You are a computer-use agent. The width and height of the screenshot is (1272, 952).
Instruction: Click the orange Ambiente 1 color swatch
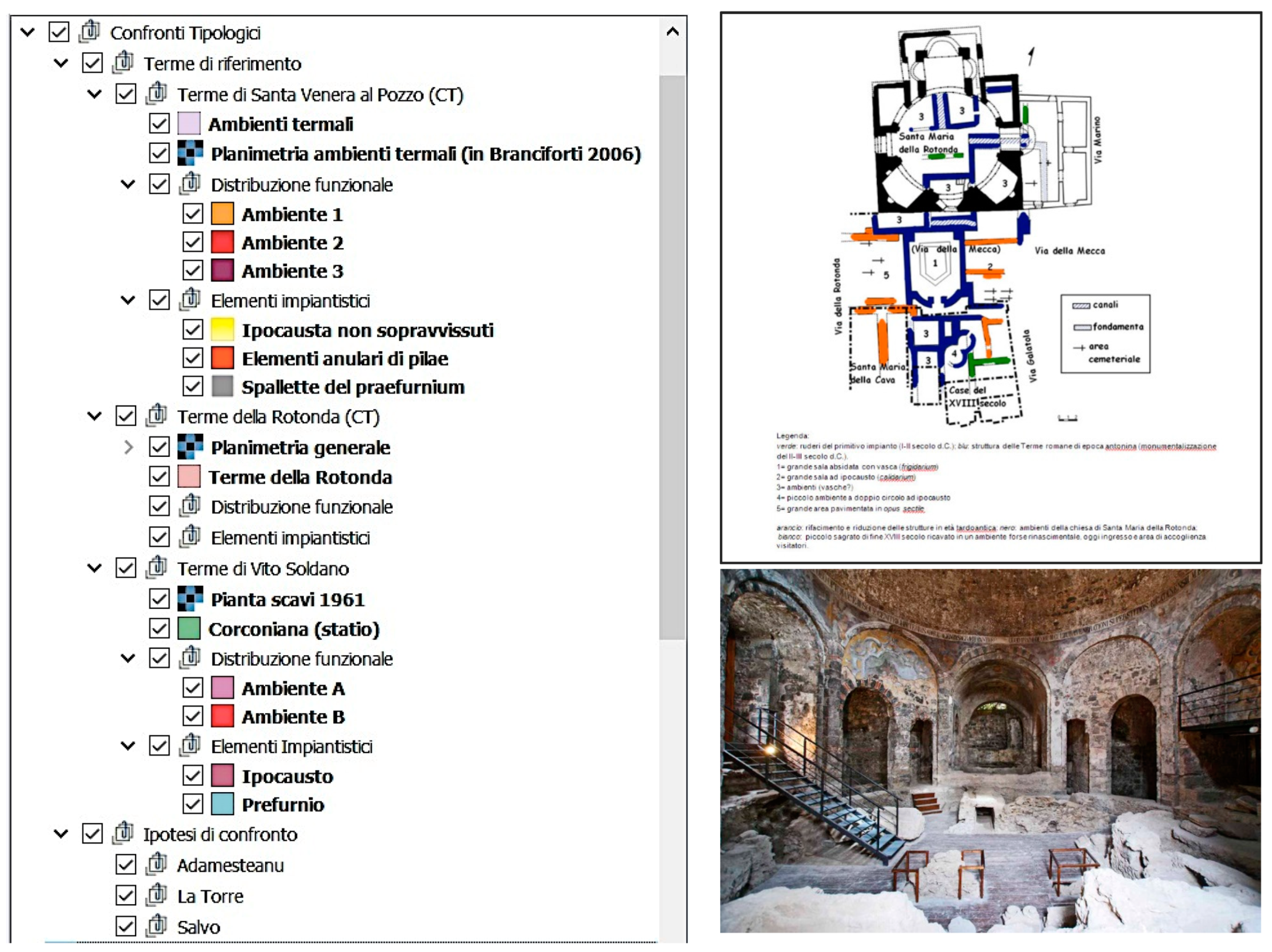pyautogui.click(x=223, y=213)
